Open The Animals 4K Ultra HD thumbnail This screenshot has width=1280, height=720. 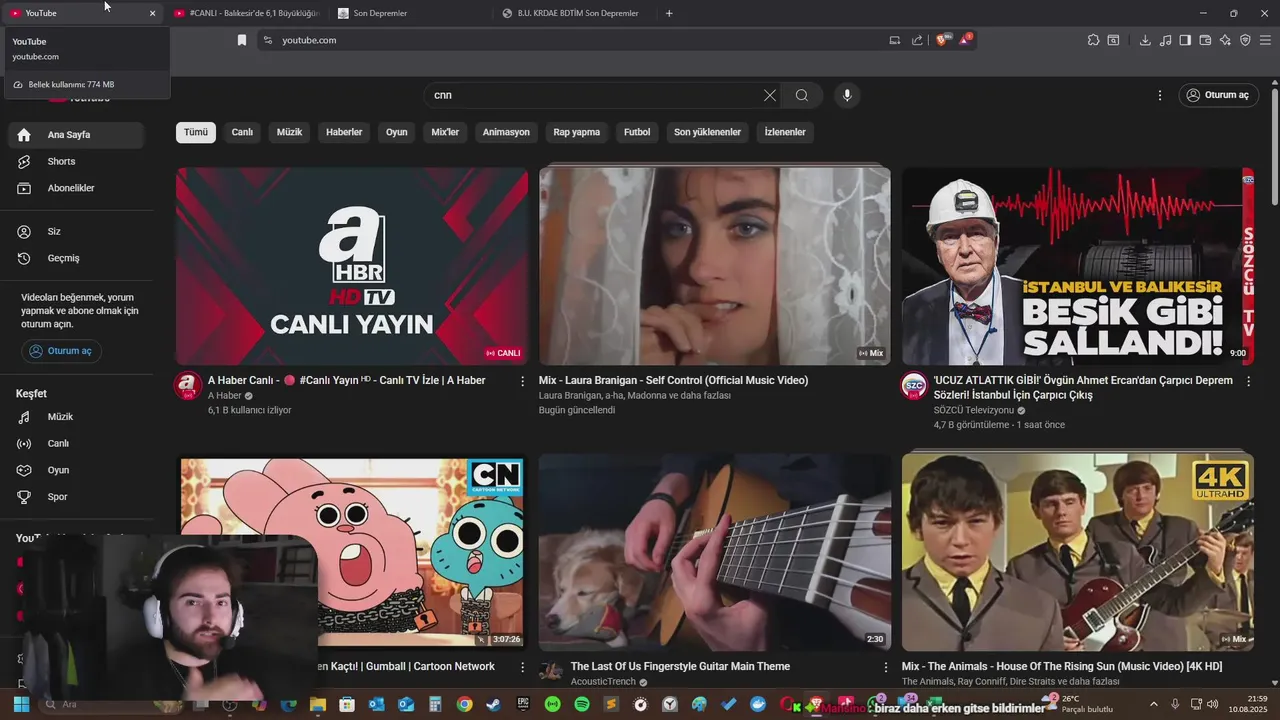[1078, 552]
